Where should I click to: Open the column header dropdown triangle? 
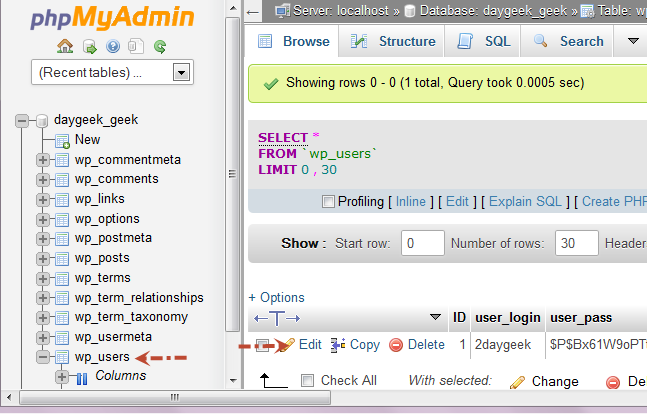tap(435, 317)
